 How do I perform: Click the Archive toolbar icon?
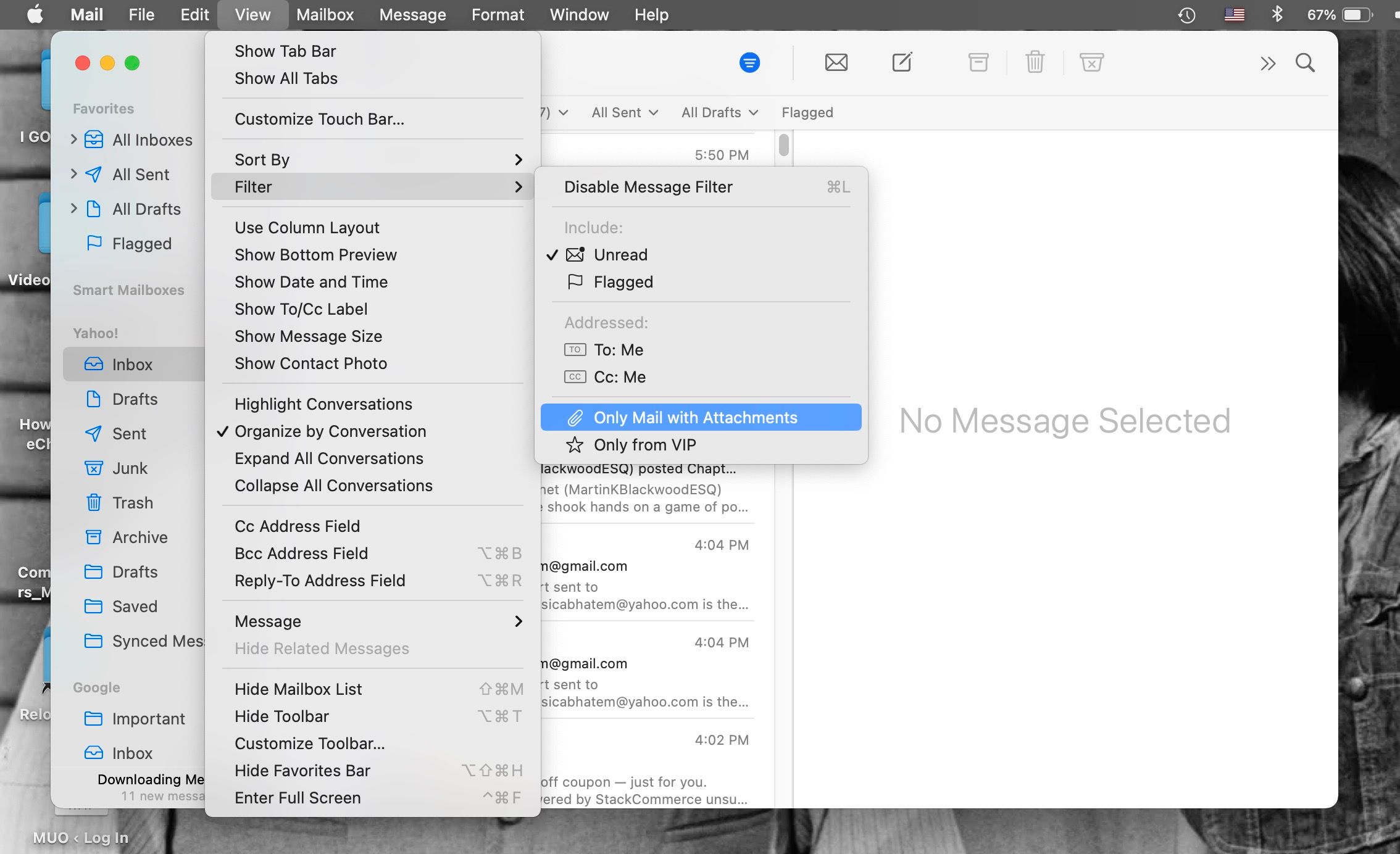click(x=978, y=62)
